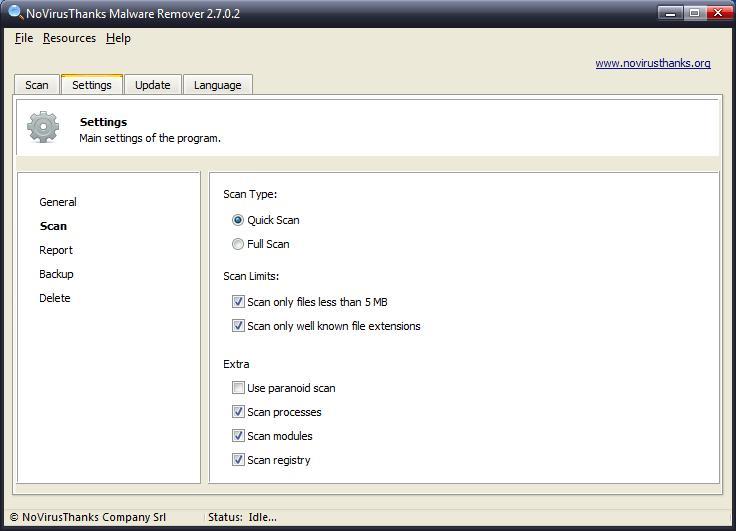
Task: Click the bold 'Settings' heading text
Action: pyautogui.click(x=103, y=122)
